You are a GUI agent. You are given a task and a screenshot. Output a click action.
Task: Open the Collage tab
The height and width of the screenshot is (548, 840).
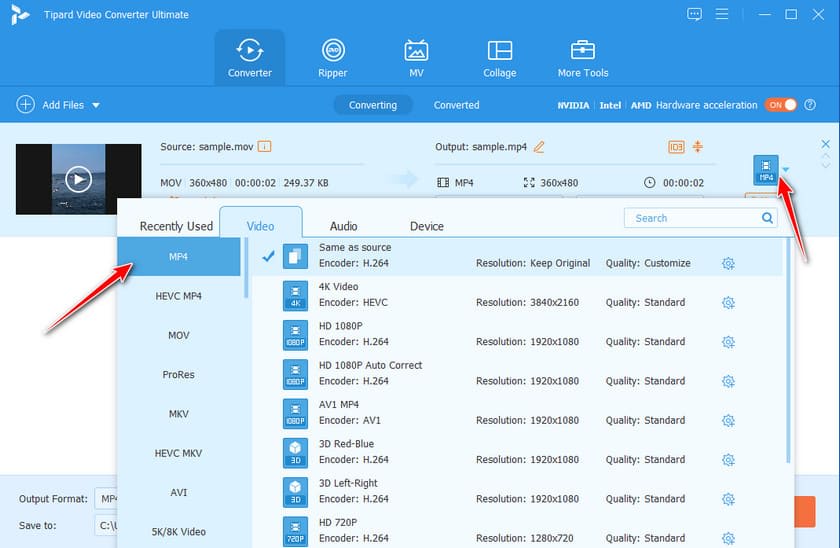499,58
